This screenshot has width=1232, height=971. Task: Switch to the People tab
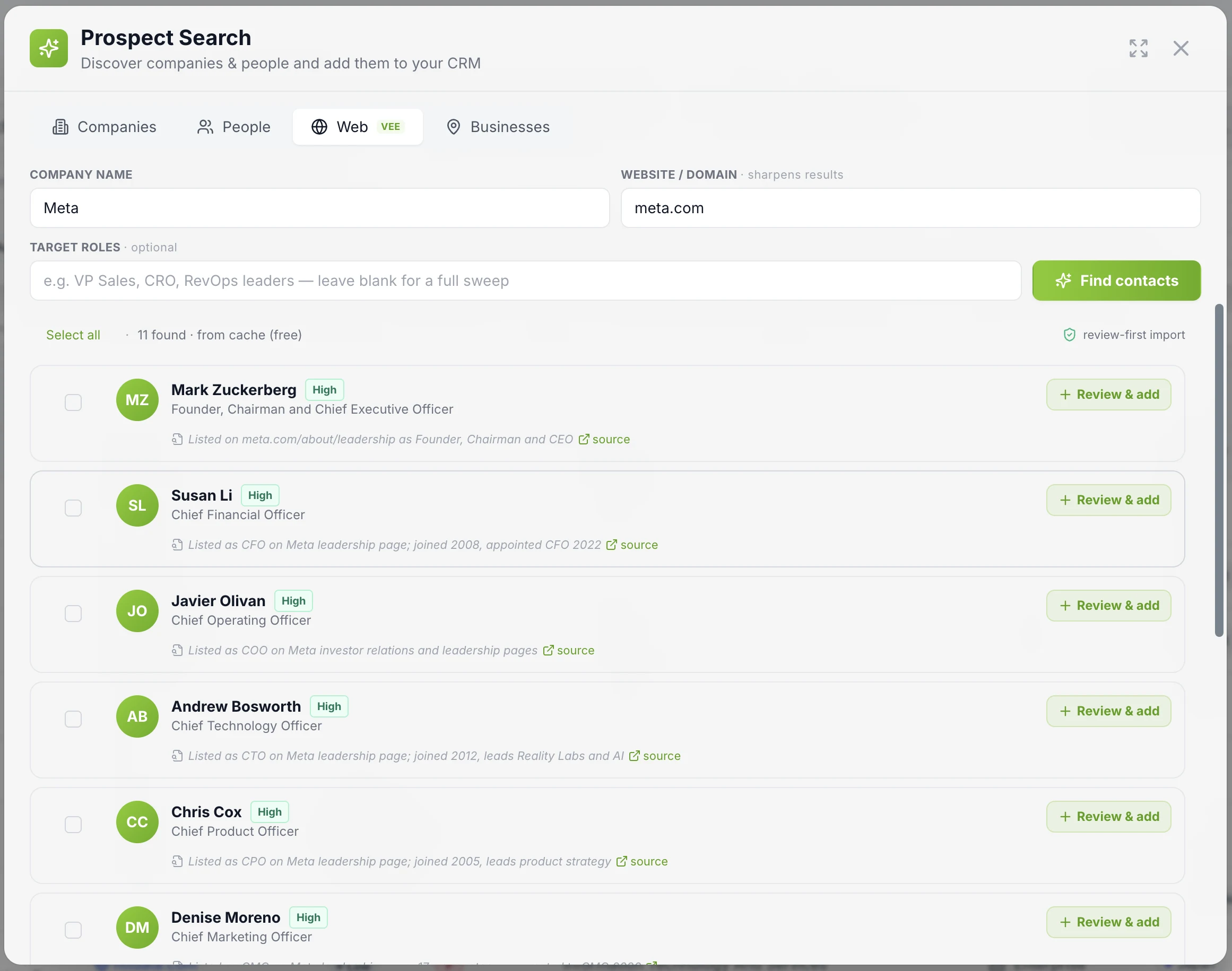click(x=234, y=127)
